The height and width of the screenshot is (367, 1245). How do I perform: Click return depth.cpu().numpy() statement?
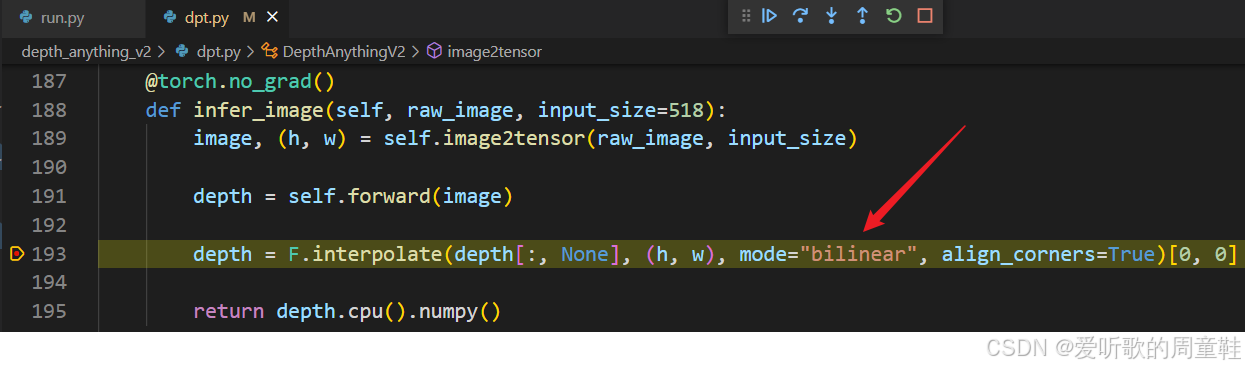pyautogui.click(x=346, y=312)
